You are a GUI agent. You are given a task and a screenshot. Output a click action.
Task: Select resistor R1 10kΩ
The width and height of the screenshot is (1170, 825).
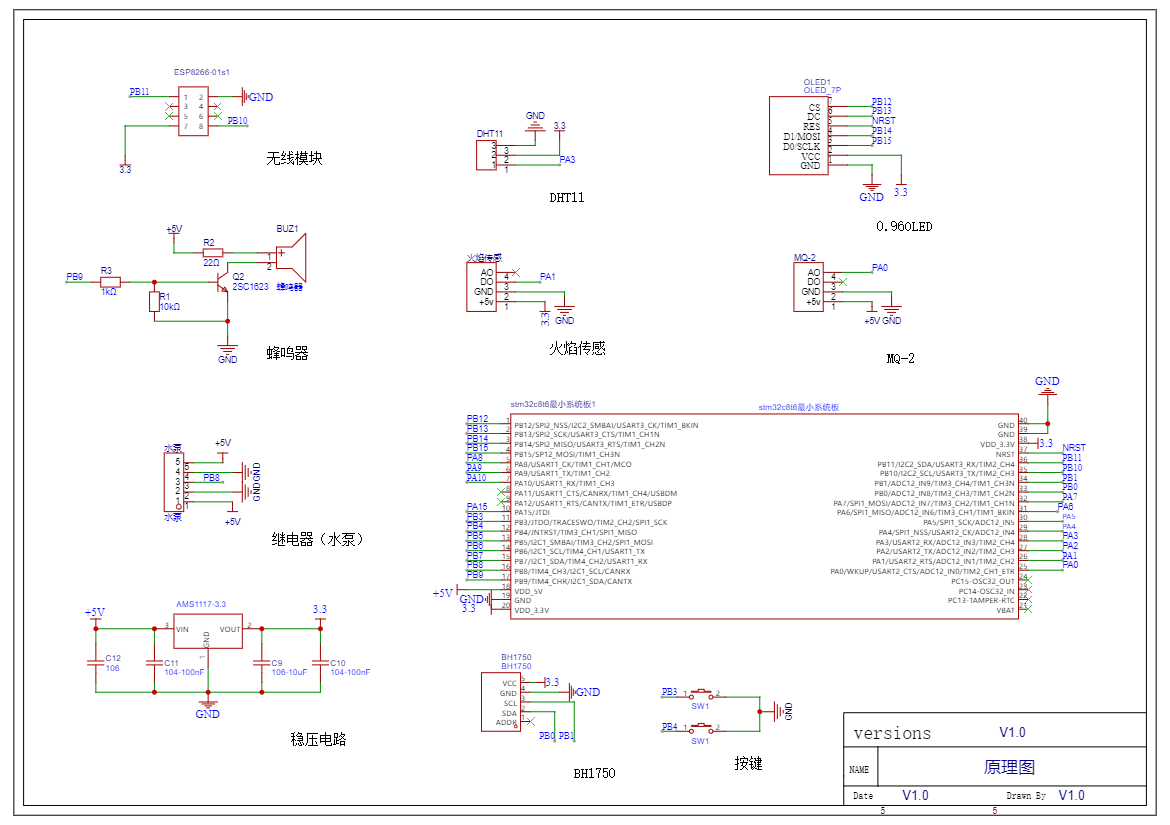pos(154,301)
